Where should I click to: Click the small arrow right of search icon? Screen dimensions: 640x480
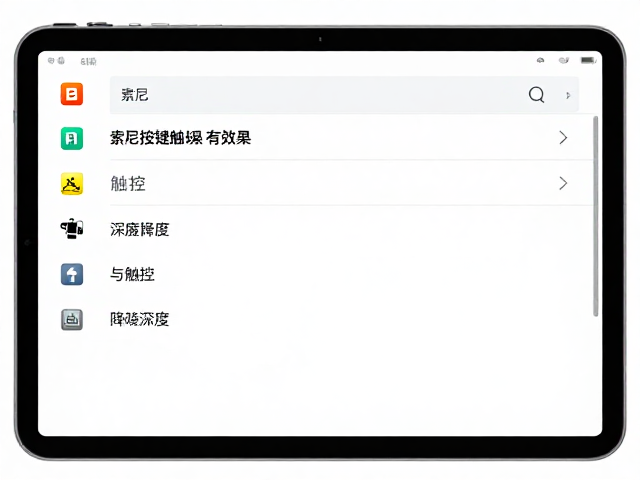(x=568, y=95)
